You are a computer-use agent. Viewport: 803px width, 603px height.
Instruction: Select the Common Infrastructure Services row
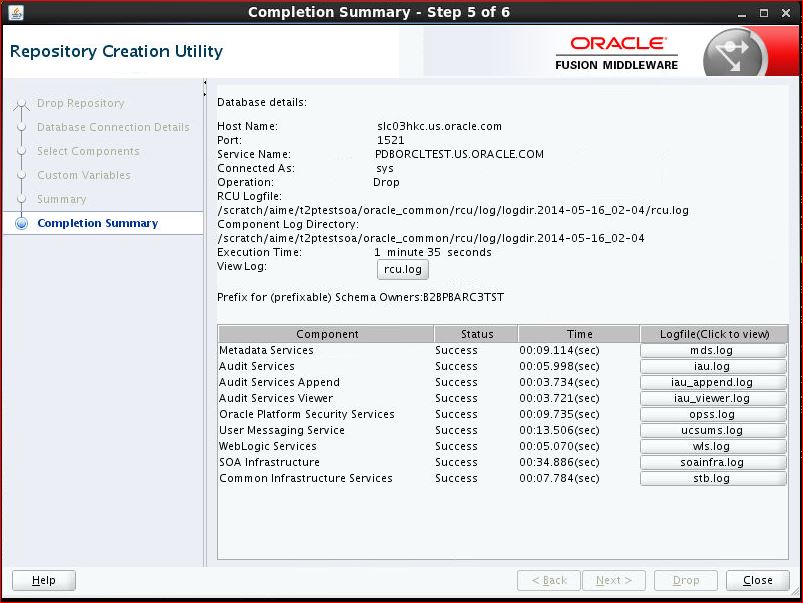click(503, 478)
